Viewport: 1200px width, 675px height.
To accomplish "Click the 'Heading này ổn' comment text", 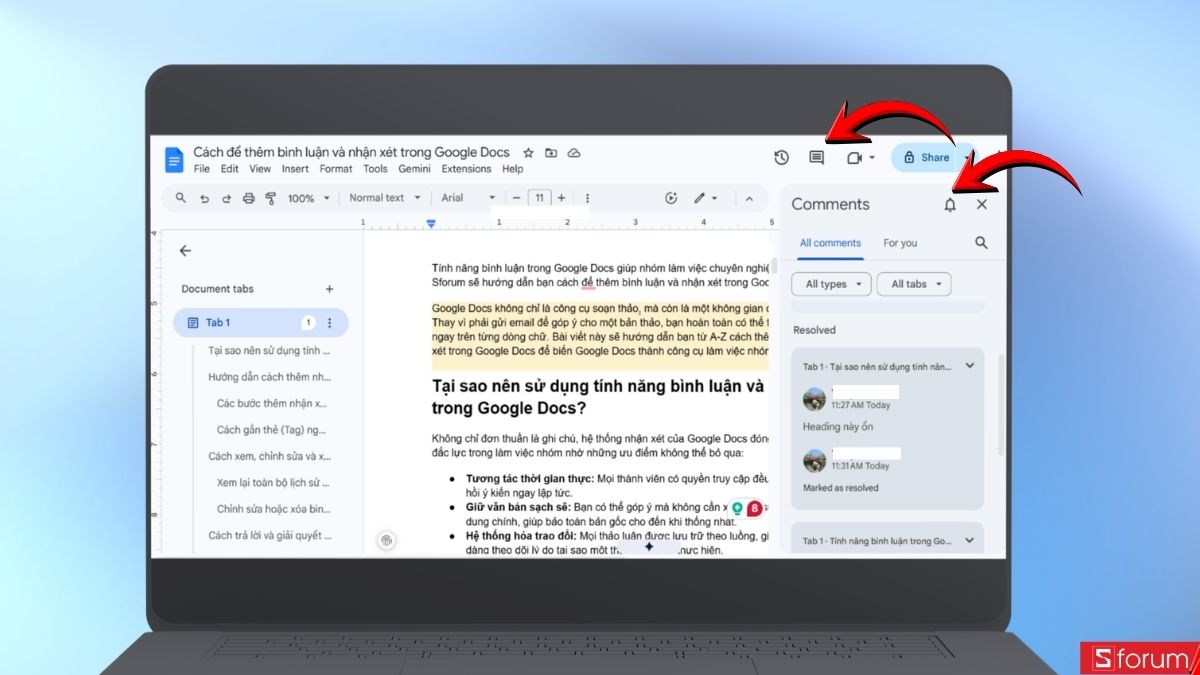I will tap(838, 427).
